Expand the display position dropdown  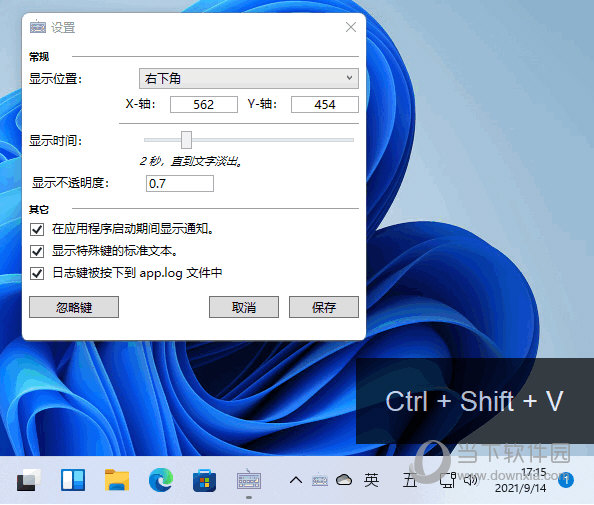(249, 78)
